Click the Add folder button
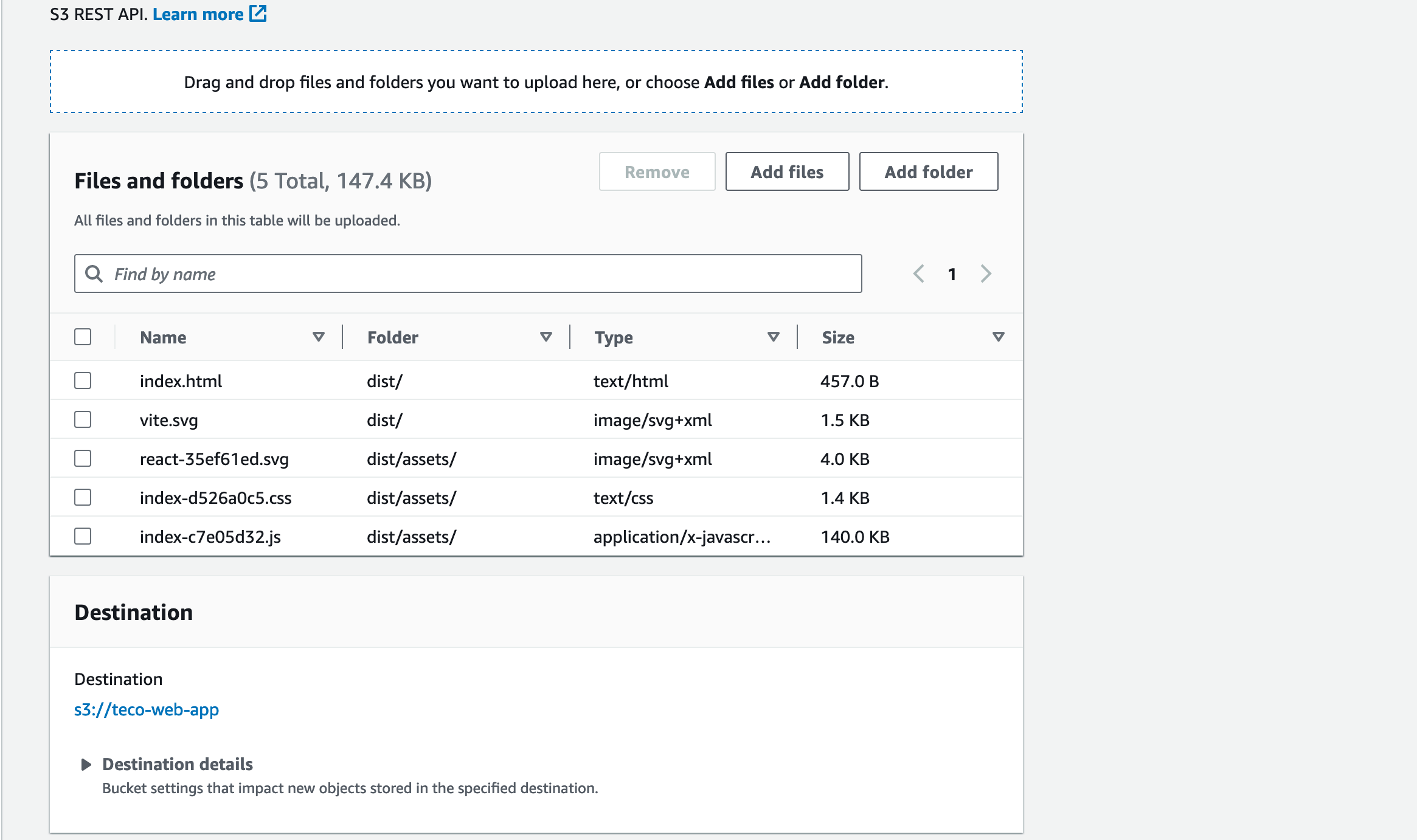 click(929, 172)
